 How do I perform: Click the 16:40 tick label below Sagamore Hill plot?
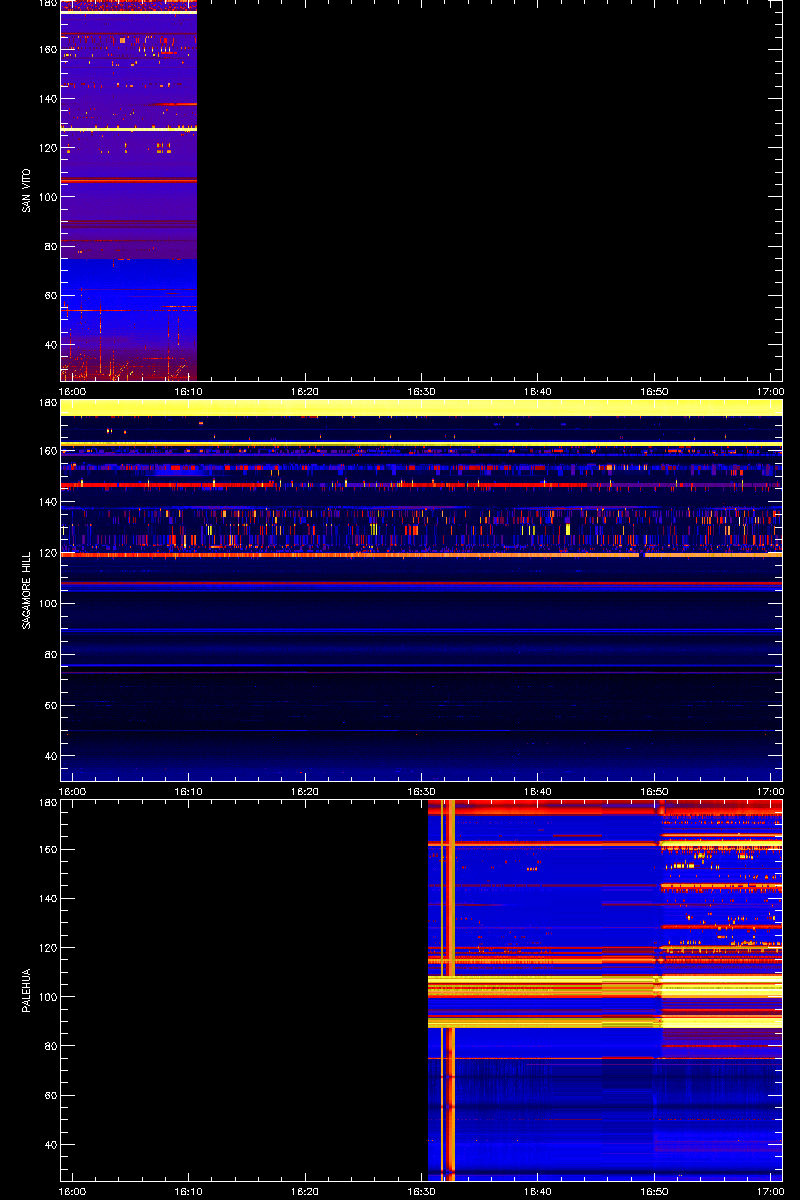click(x=538, y=791)
